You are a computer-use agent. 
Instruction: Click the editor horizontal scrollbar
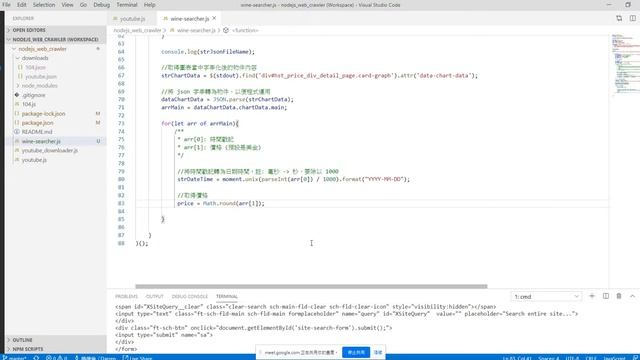[x=311, y=286]
